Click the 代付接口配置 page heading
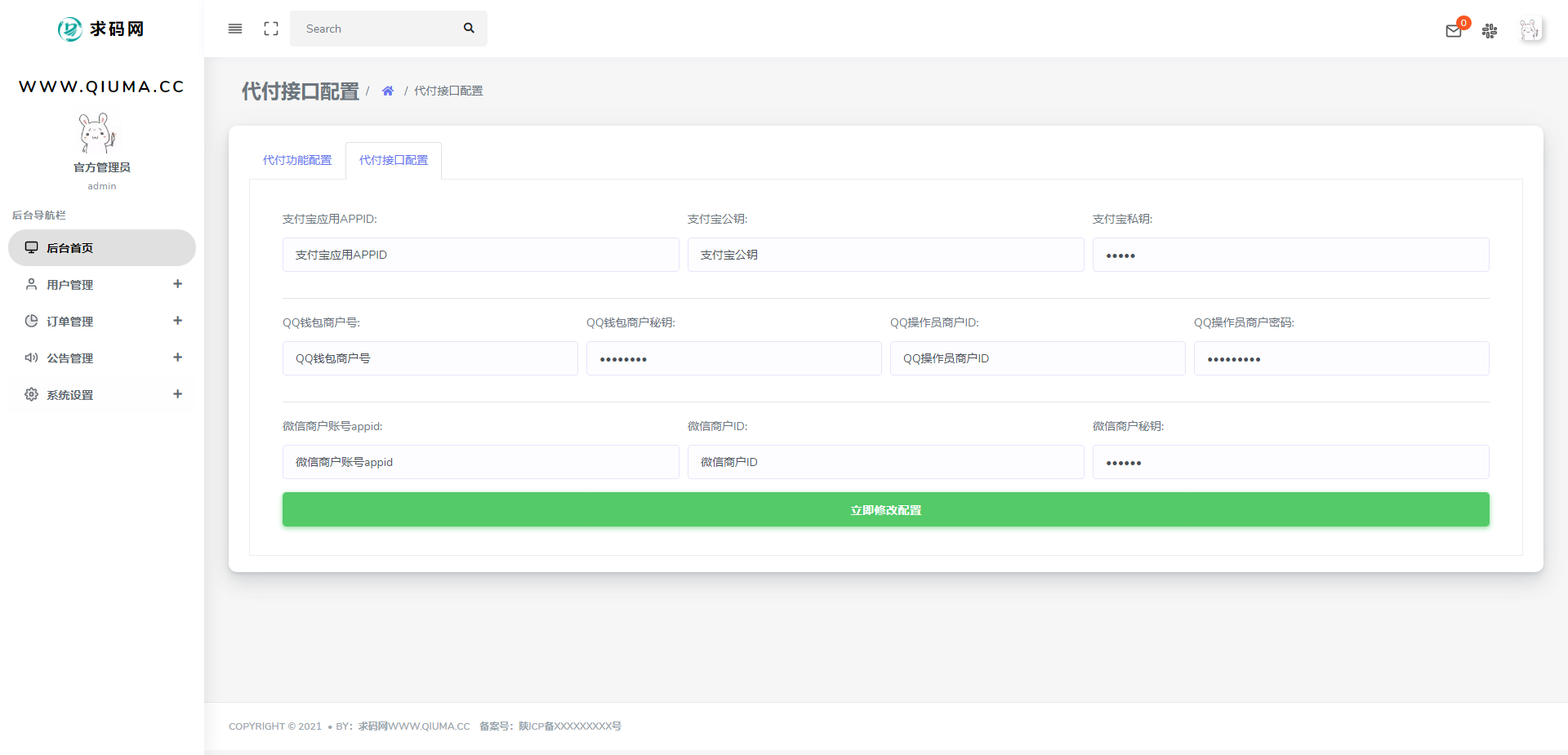Screen dimensions: 1568x755 [x=301, y=91]
